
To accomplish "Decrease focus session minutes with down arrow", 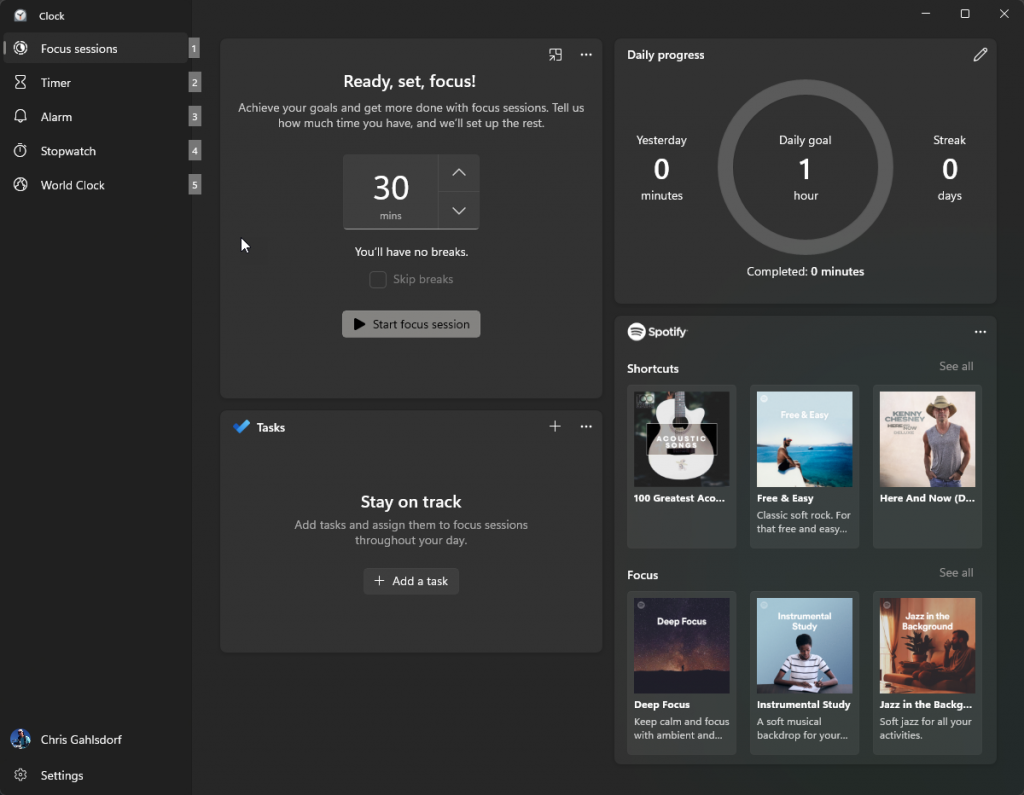I will pyautogui.click(x=458, y=210).
